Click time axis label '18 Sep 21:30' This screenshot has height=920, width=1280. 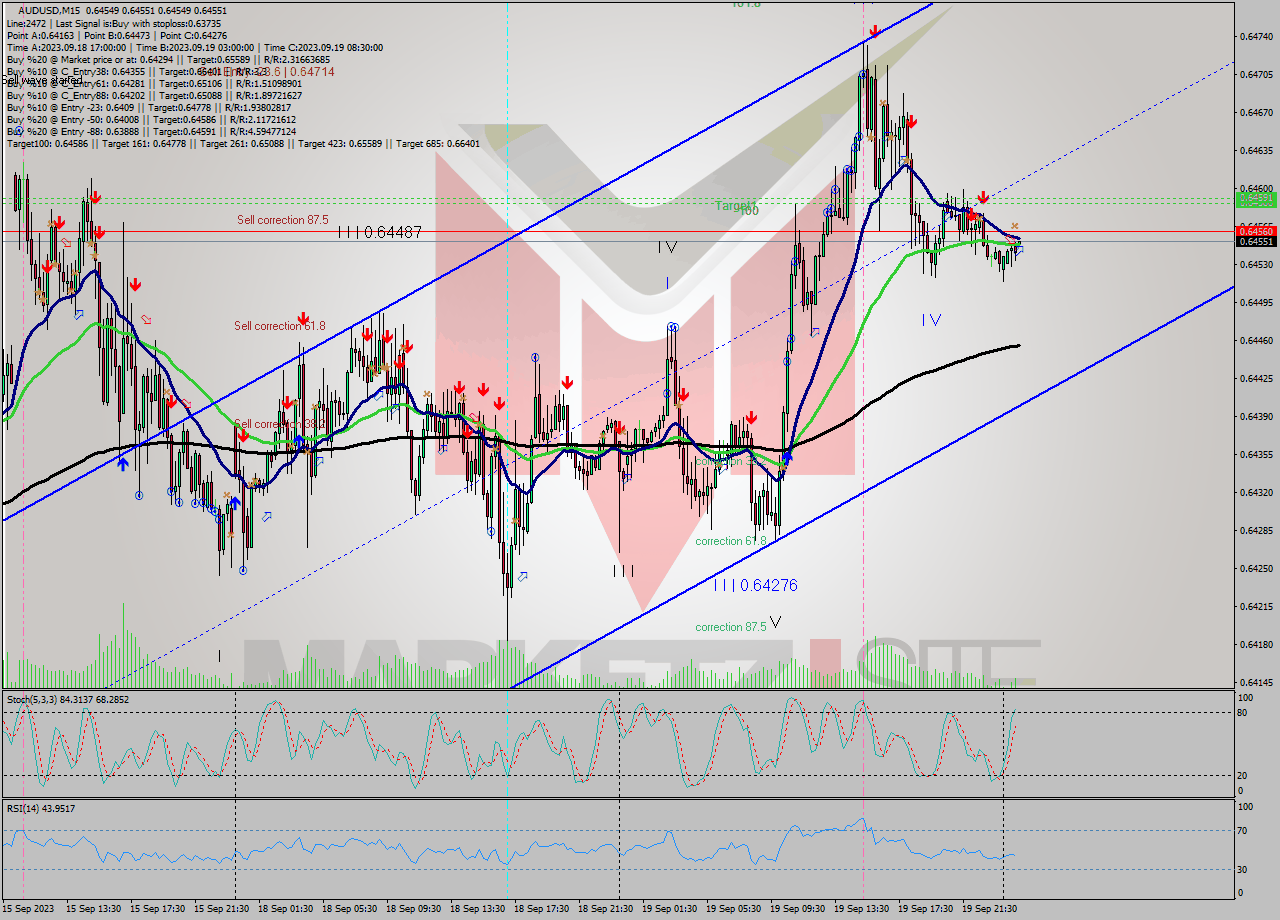(x=606, y=909)
